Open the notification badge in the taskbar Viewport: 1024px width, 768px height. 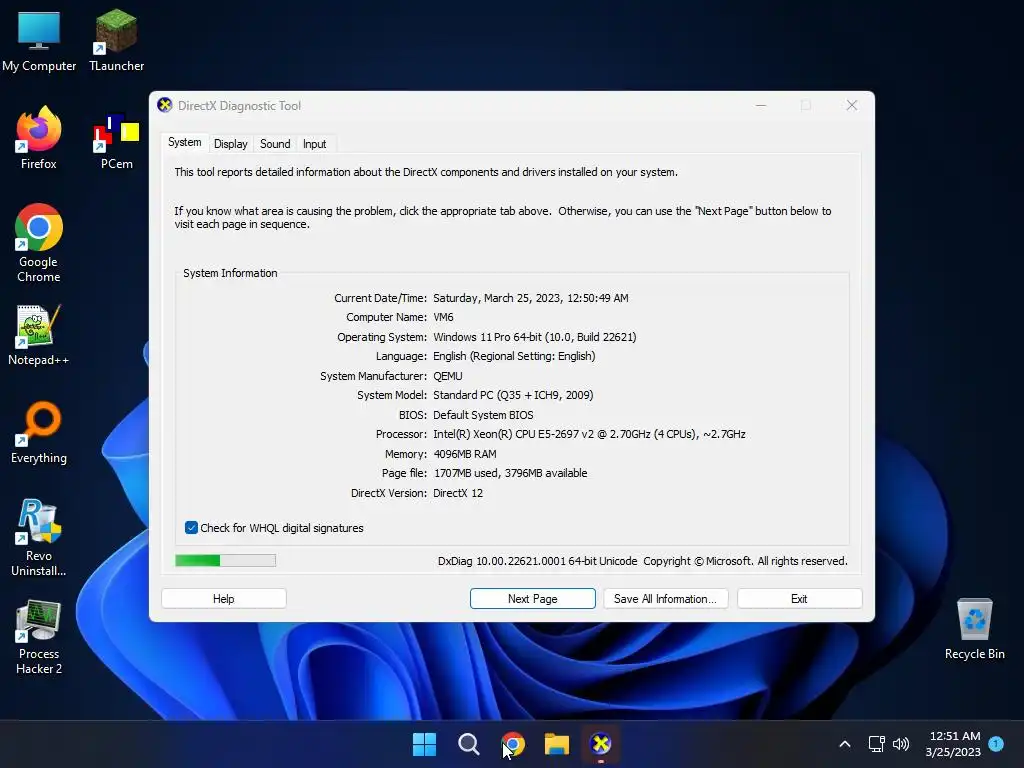pos(996,743)
